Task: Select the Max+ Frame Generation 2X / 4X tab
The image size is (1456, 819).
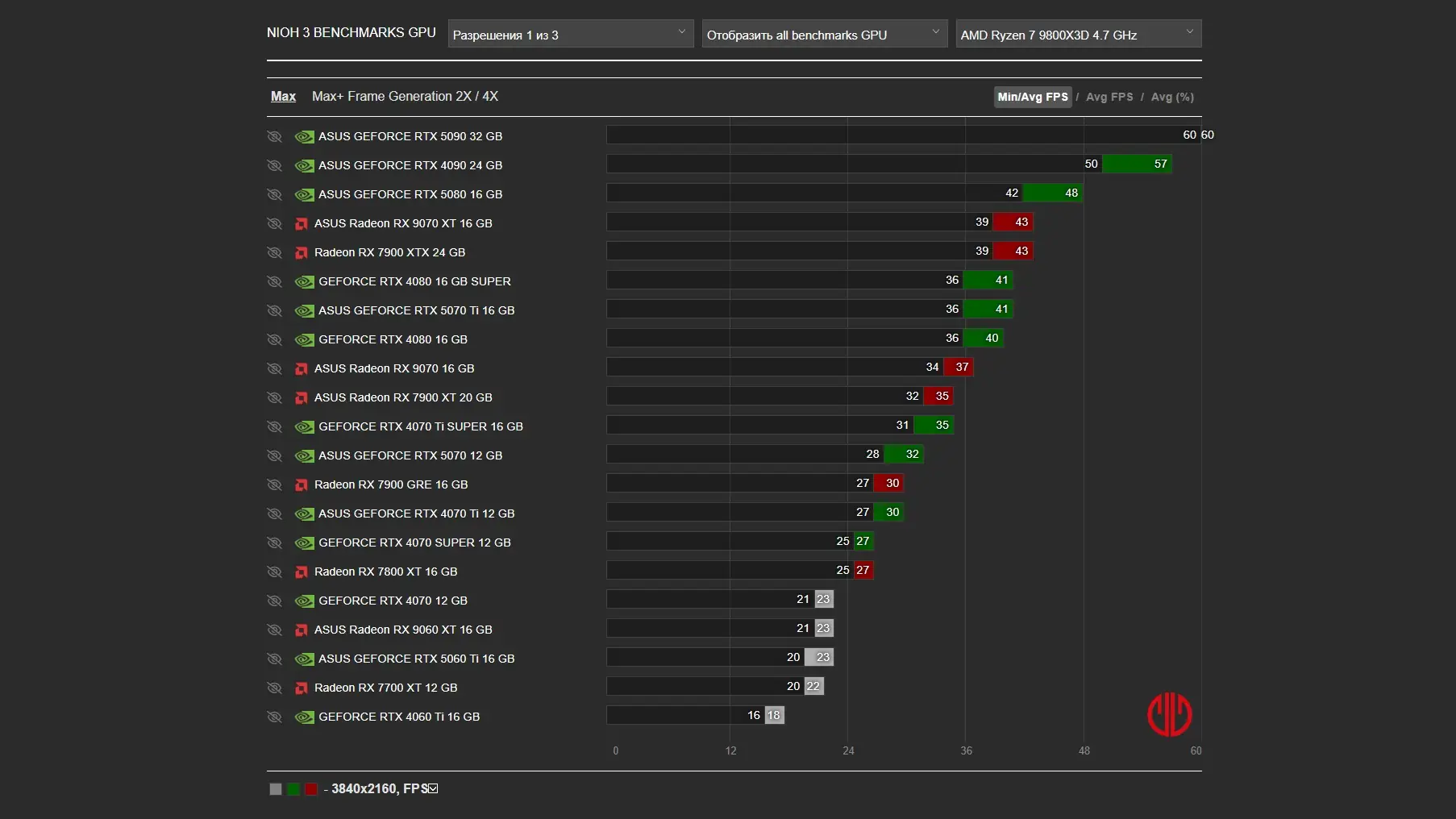Action: pyautogui.click(x=405, y=97)
